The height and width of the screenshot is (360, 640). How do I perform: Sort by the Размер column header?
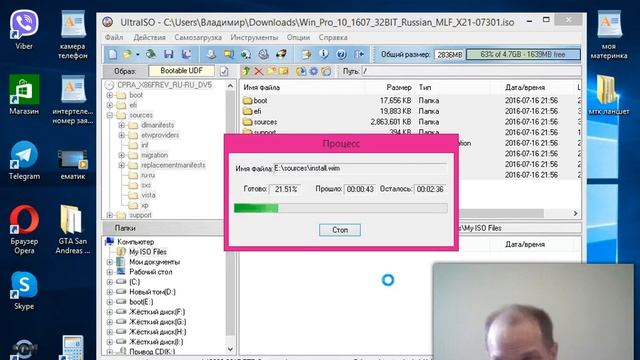click(399, 87)
